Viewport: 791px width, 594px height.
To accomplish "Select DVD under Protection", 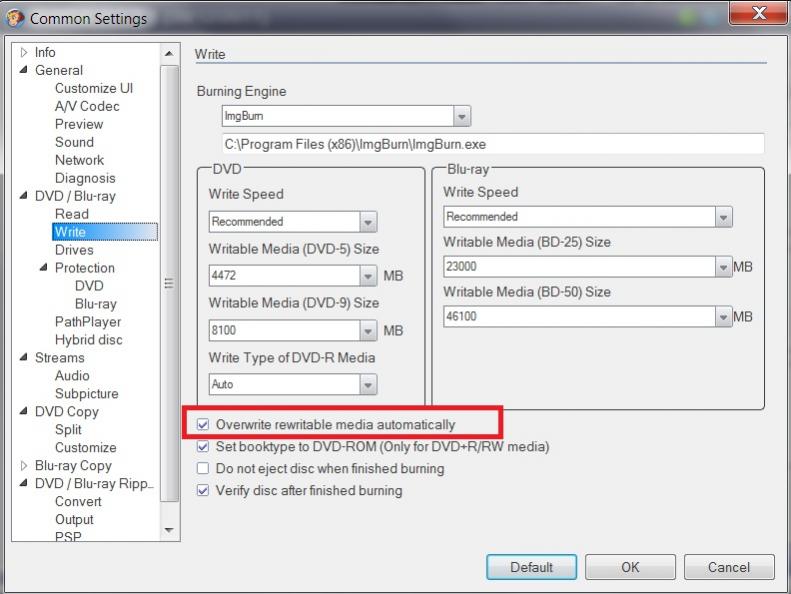I will (x=89, y=286).
